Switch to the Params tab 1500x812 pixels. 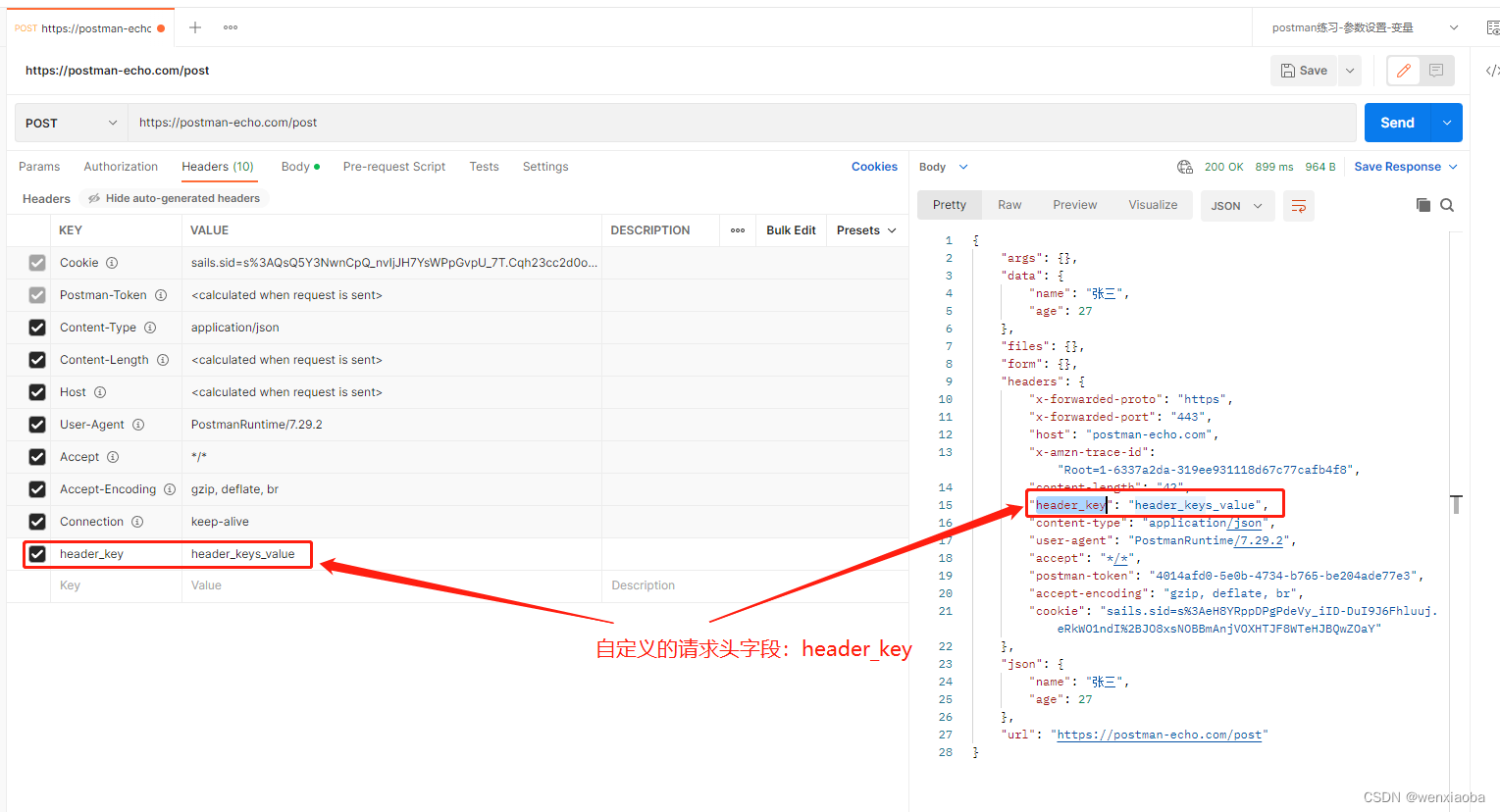point(39,167)
